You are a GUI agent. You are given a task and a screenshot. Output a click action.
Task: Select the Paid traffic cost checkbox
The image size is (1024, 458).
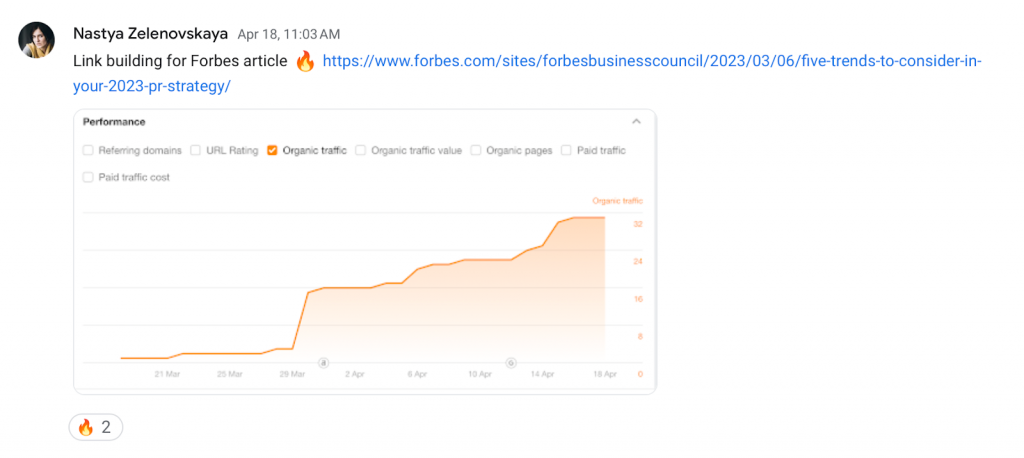coord(89,177)
